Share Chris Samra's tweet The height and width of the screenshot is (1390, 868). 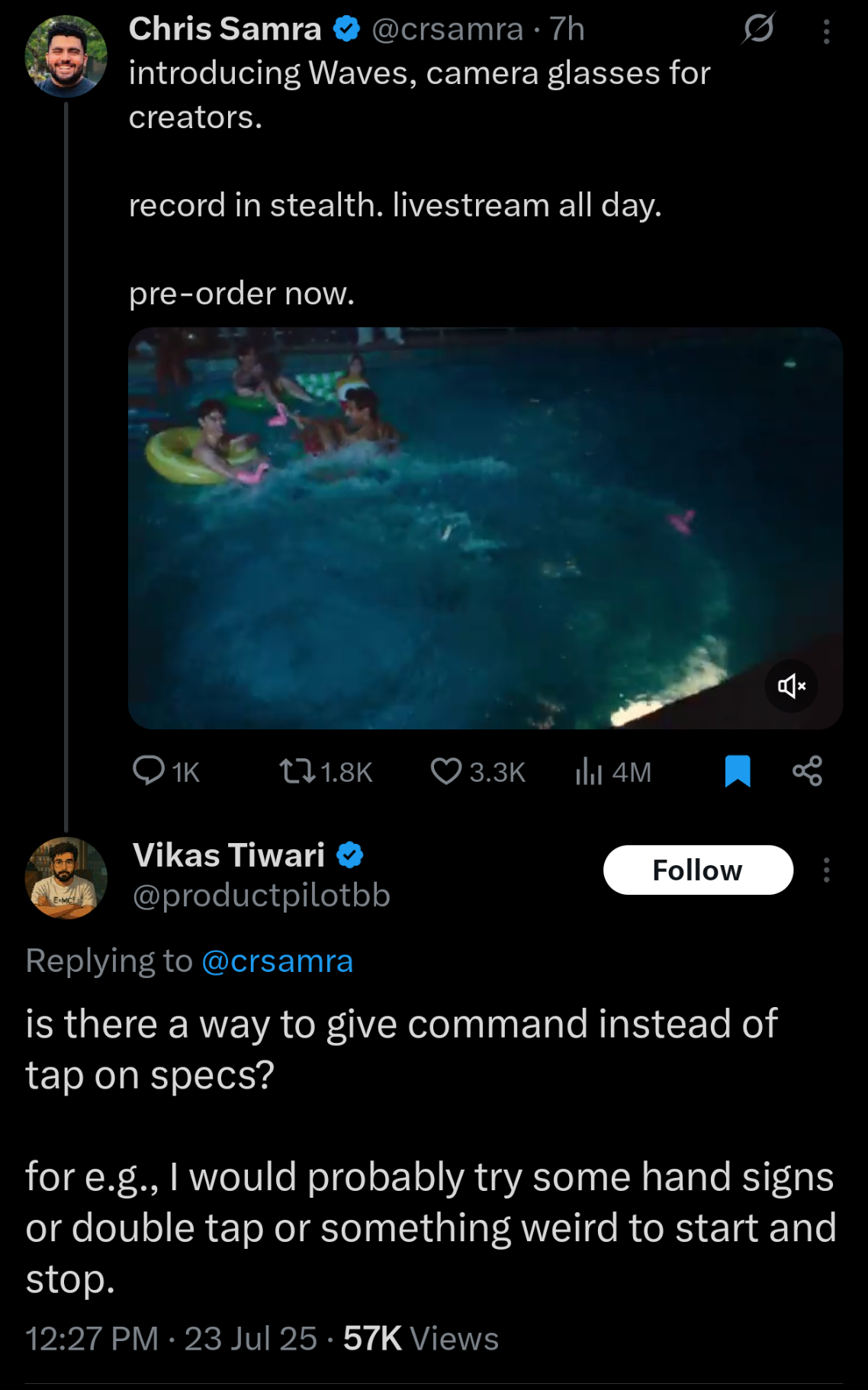point(807,771)
